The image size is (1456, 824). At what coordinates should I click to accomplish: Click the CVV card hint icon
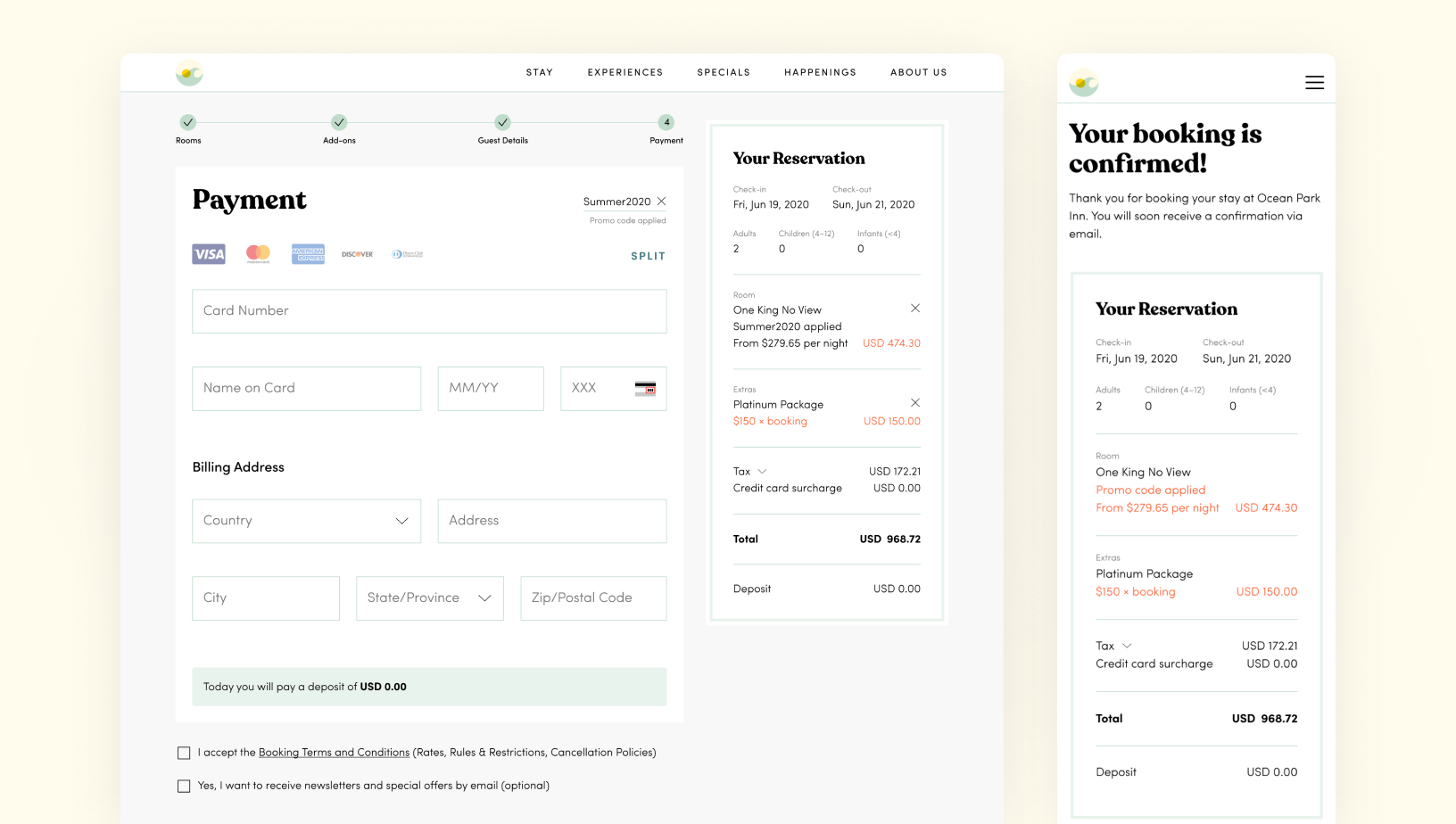645,389
